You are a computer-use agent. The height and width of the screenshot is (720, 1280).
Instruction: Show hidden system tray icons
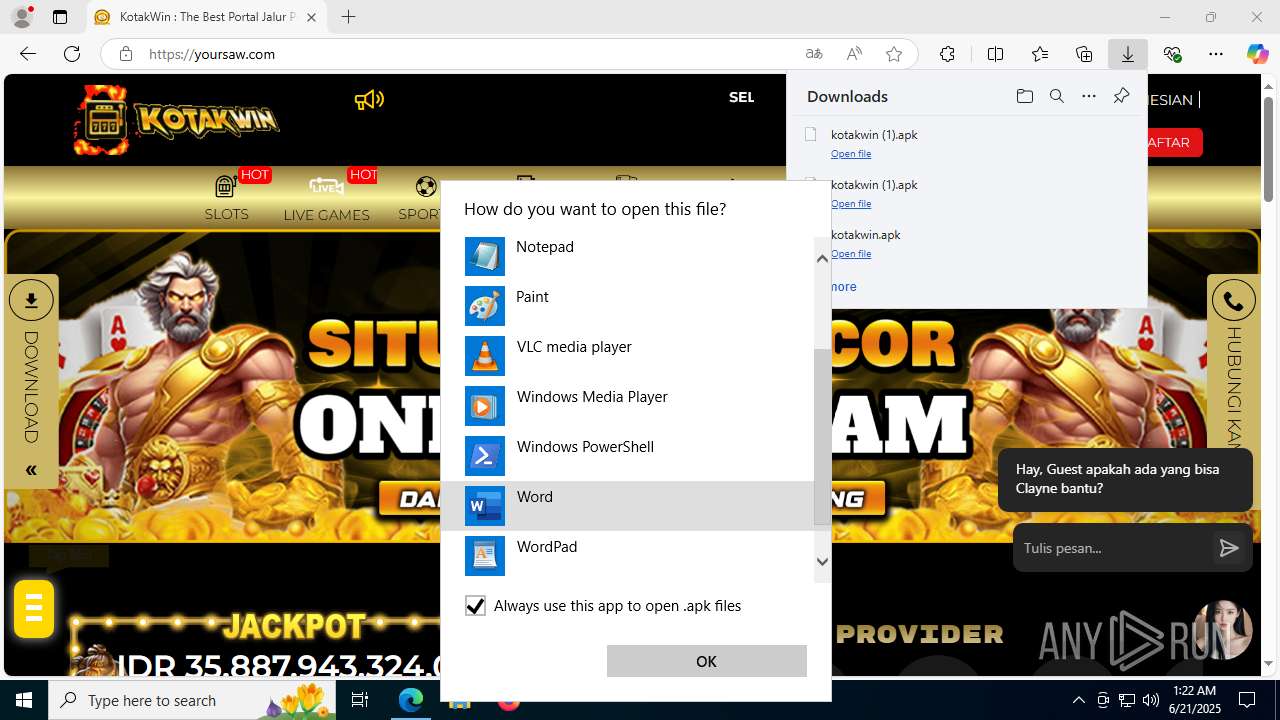click(x=1078, y=700)
